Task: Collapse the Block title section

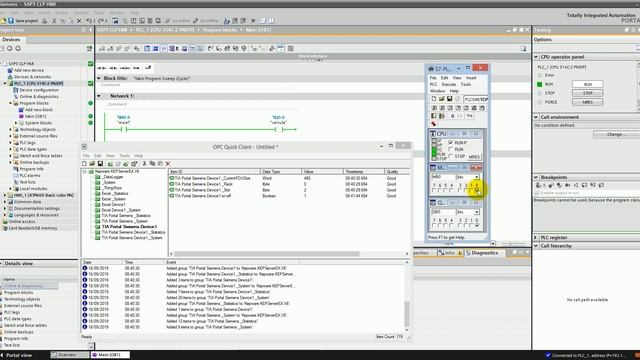Action: click(99, 78)
